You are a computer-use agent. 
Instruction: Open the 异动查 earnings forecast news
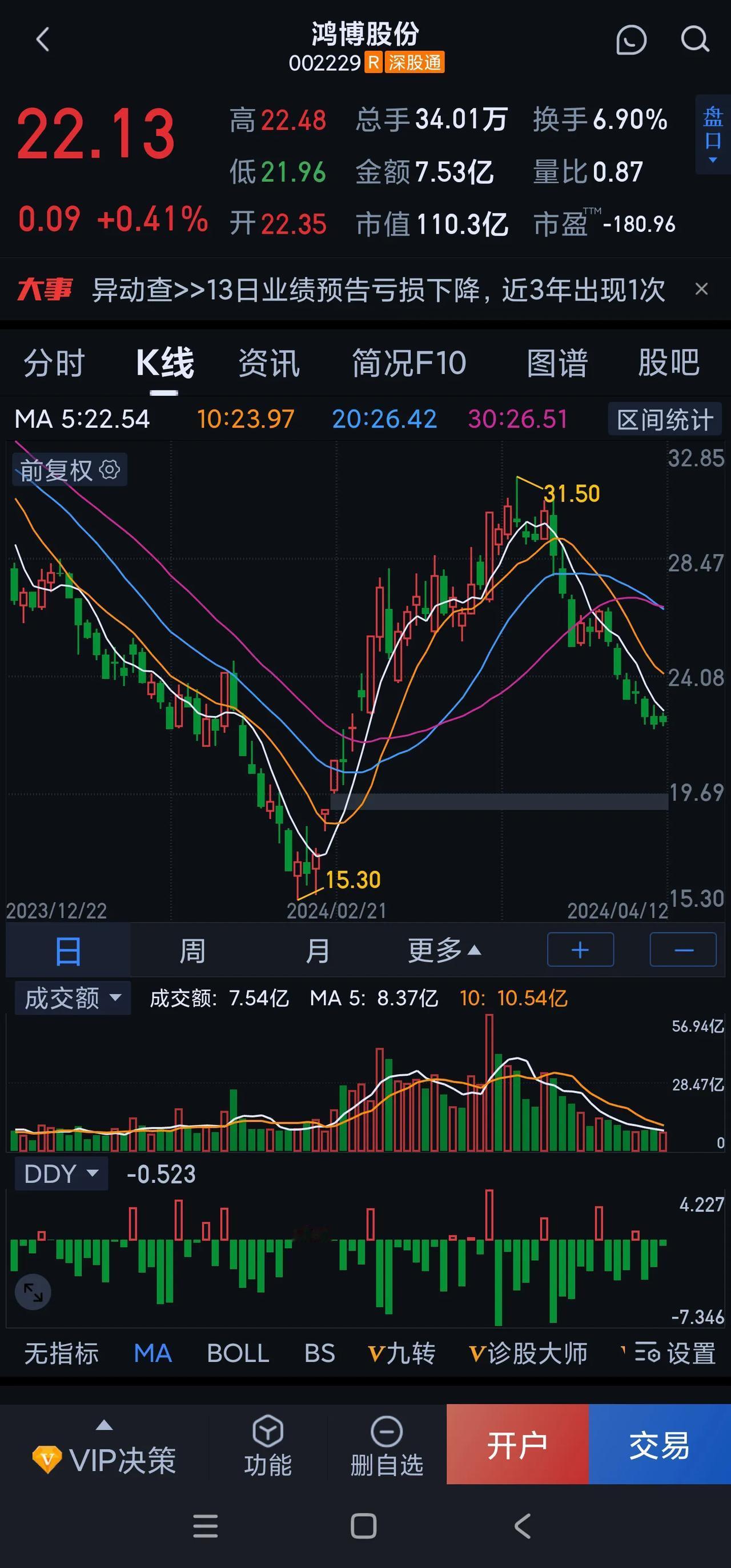(x=377, y=290)
